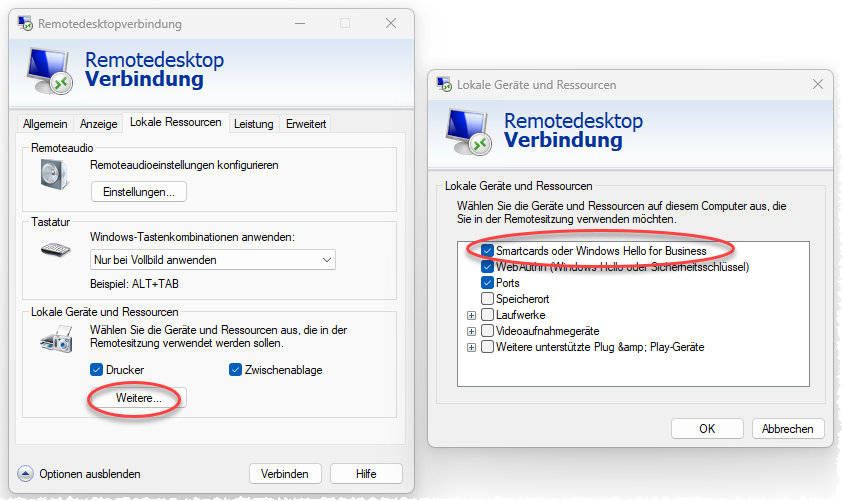Switch to the Allgemein tab
Image resolution: width=843 pixels, height=501 pixels.
(45, 124)
